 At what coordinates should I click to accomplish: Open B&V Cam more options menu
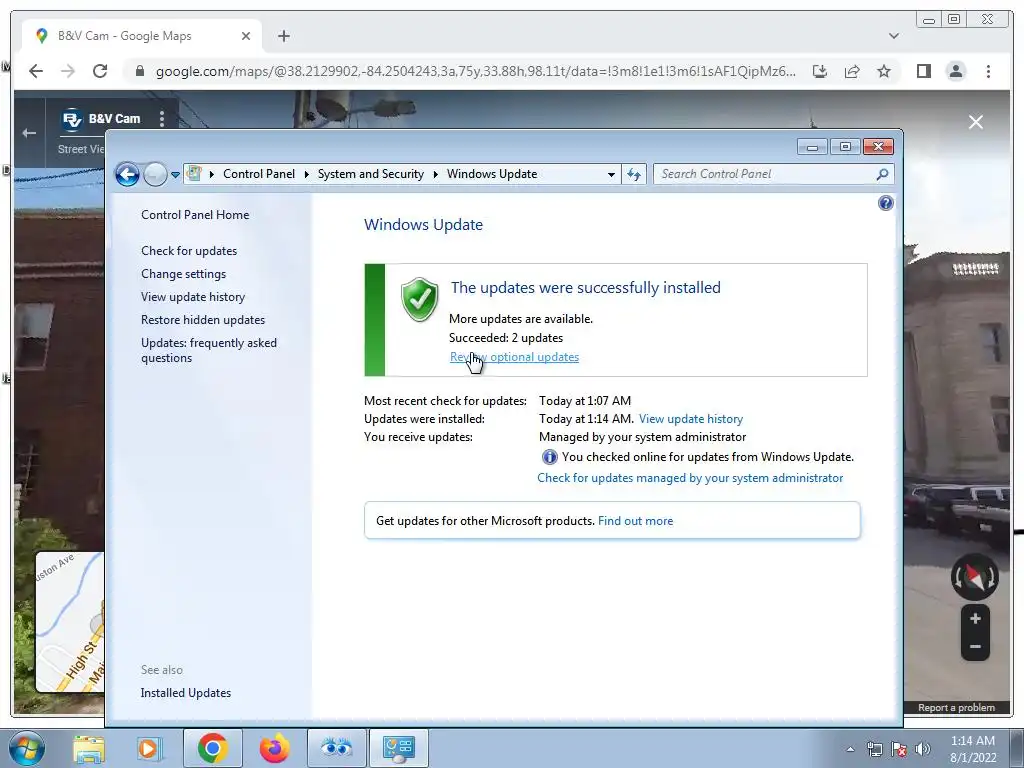[x=161, y=118]
